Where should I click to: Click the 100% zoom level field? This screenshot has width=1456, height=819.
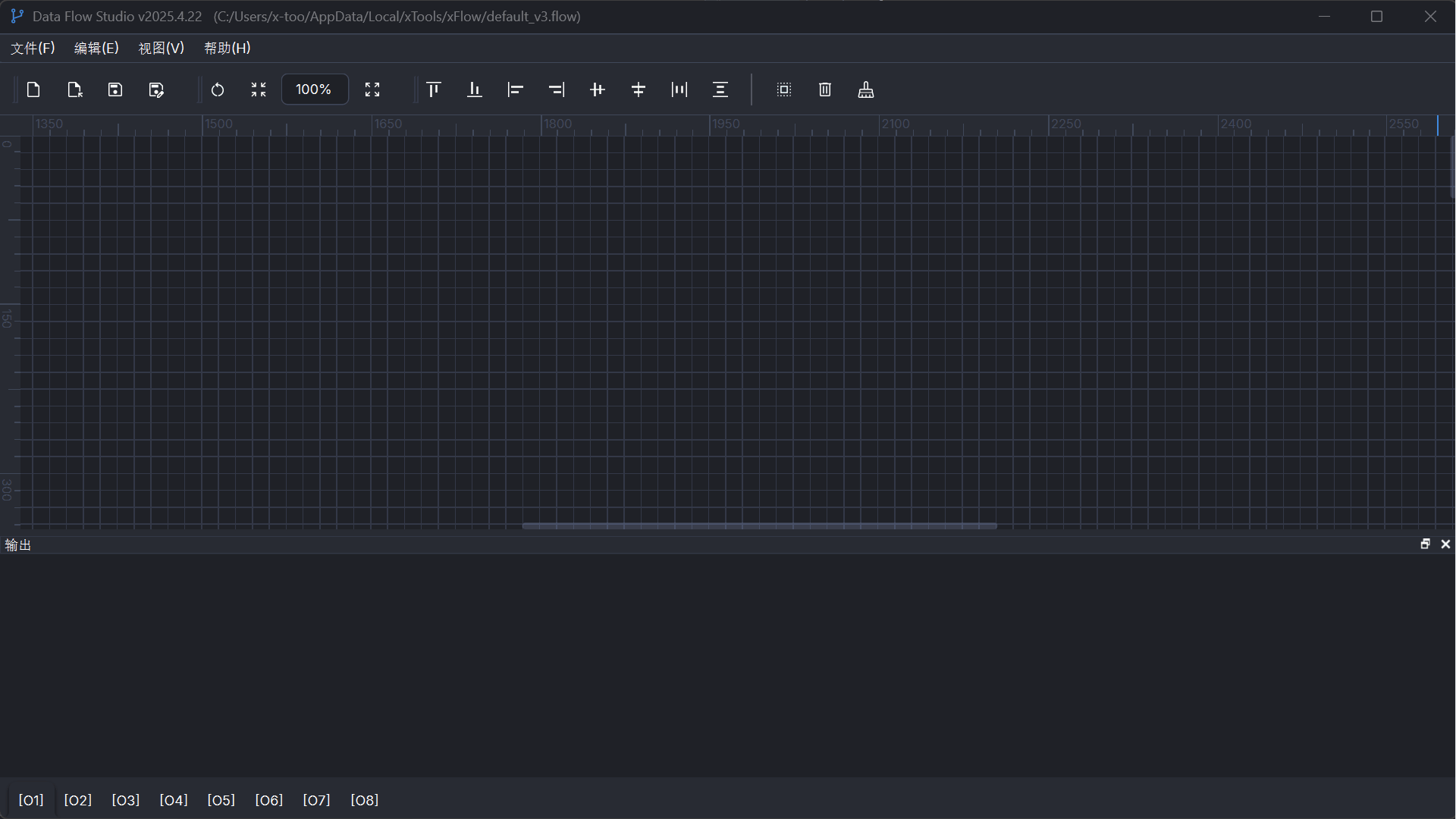tap(314, 89)
